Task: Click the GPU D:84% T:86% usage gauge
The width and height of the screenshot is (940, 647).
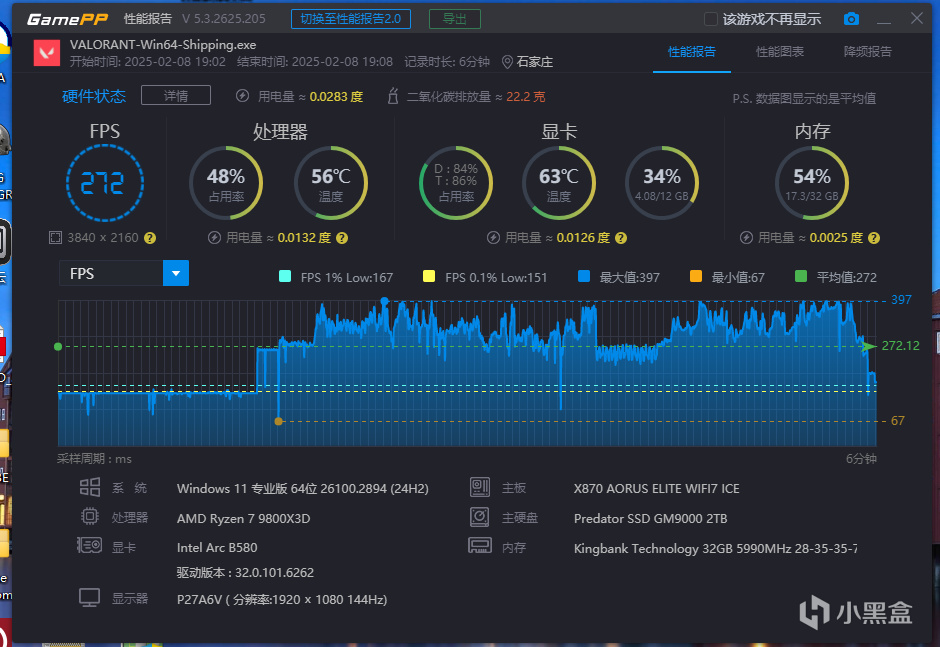Action: click(456, 183)
